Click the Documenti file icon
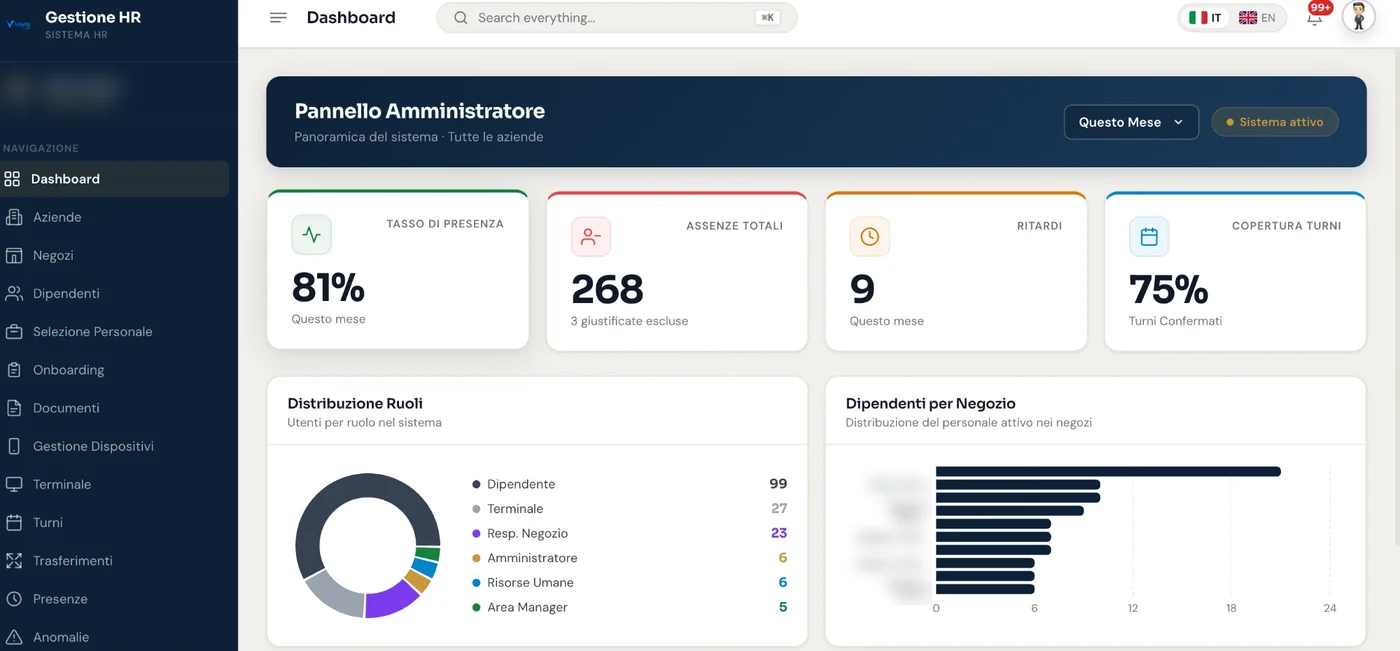Image resolution: width=1400 pixels, height=651 pixels. [14, 408]
